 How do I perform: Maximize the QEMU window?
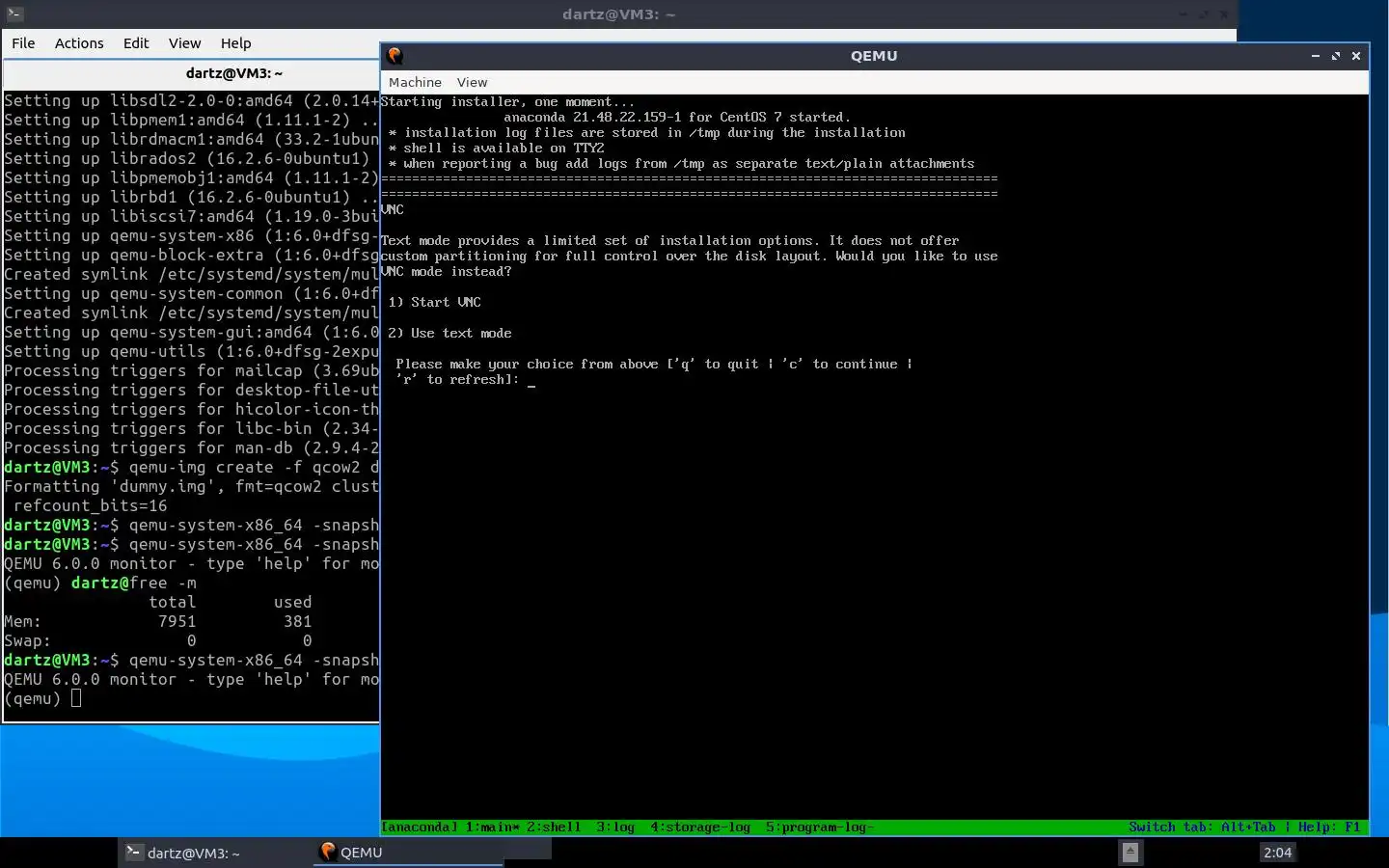tap(1336, 56)
